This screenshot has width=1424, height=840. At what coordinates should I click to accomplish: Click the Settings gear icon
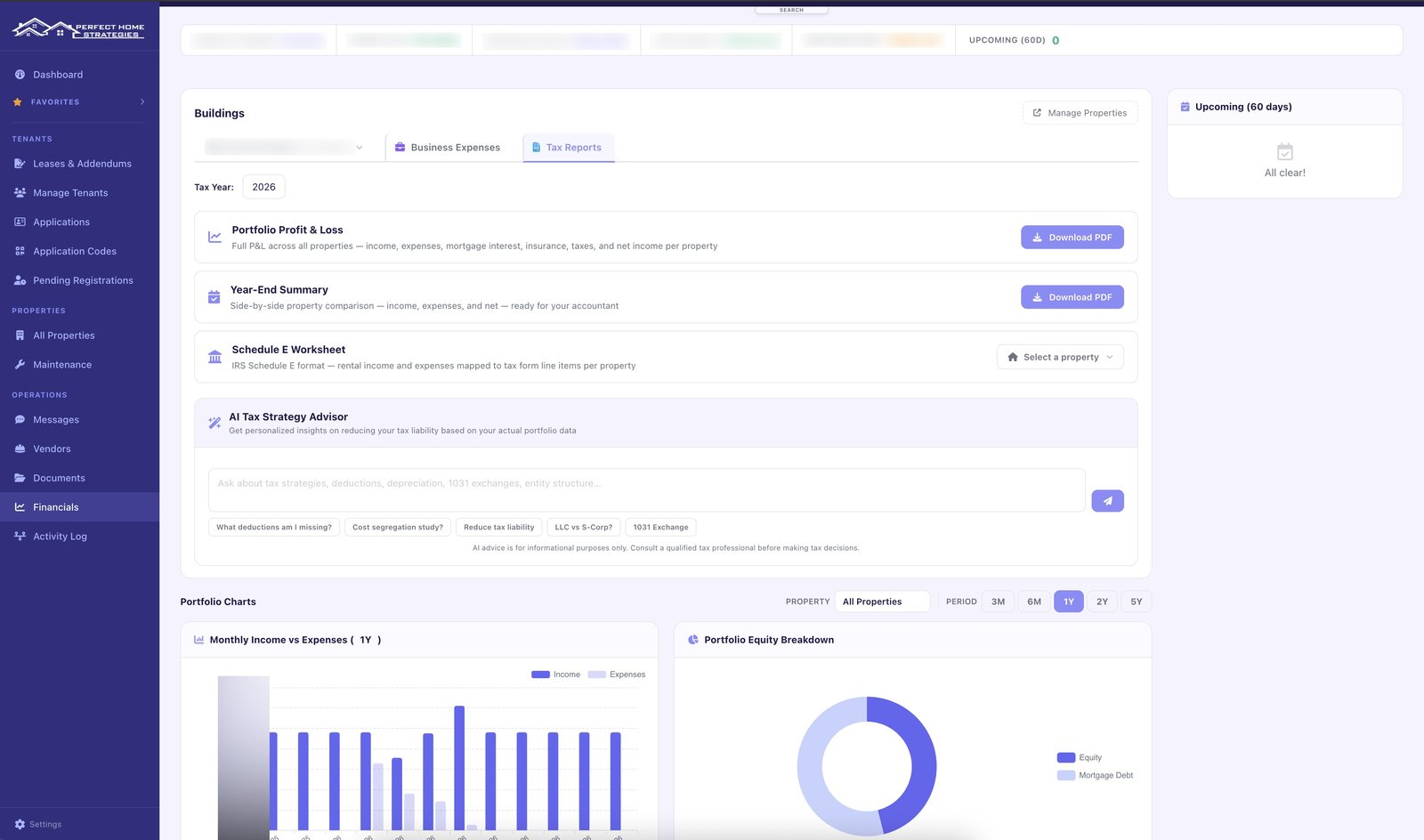pos(20,825)
